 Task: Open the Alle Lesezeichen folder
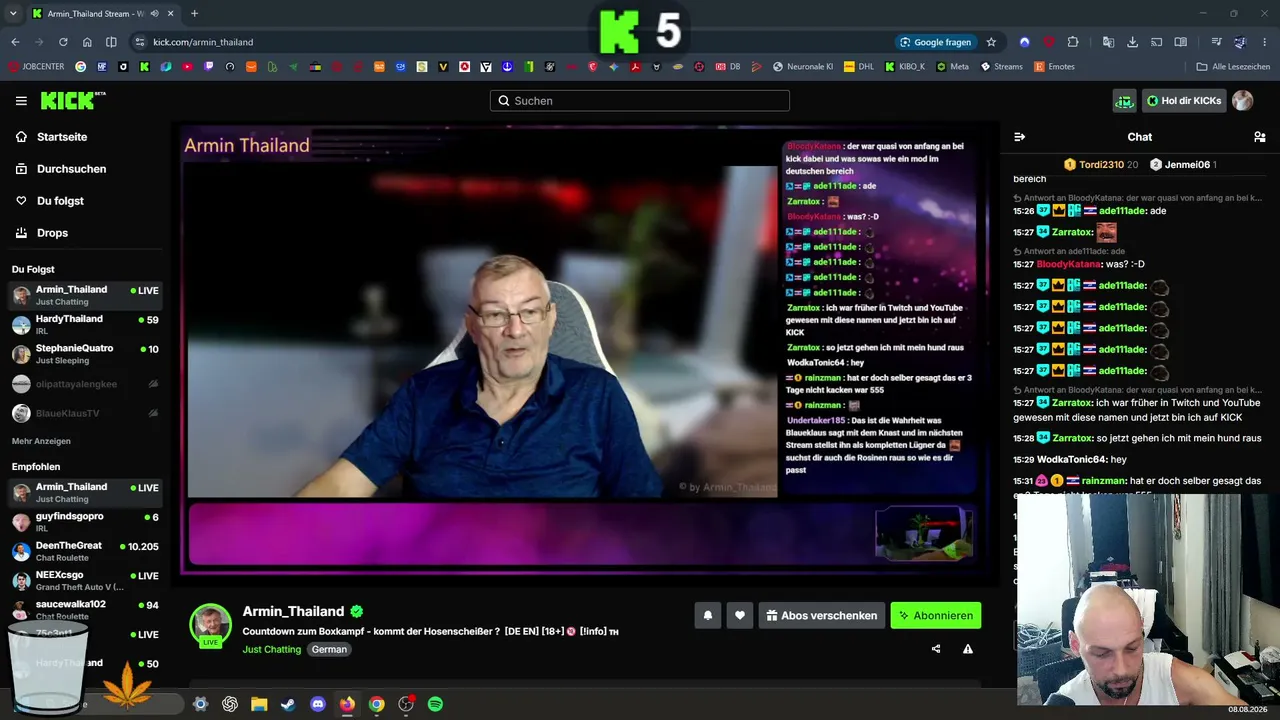point(1233,67)
